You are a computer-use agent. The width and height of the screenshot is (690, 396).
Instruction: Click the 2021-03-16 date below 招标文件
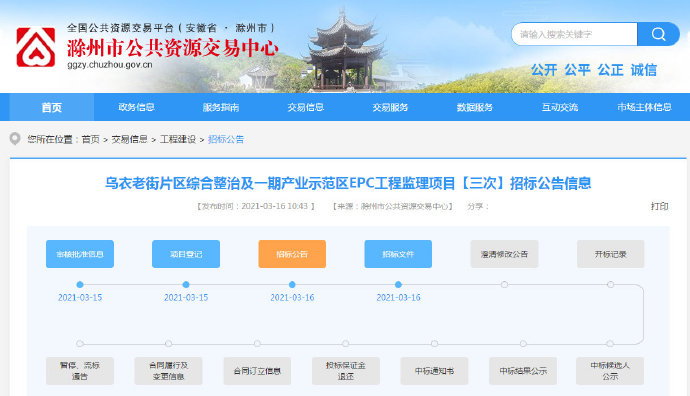pyautogui.click(x=398, y=297)
